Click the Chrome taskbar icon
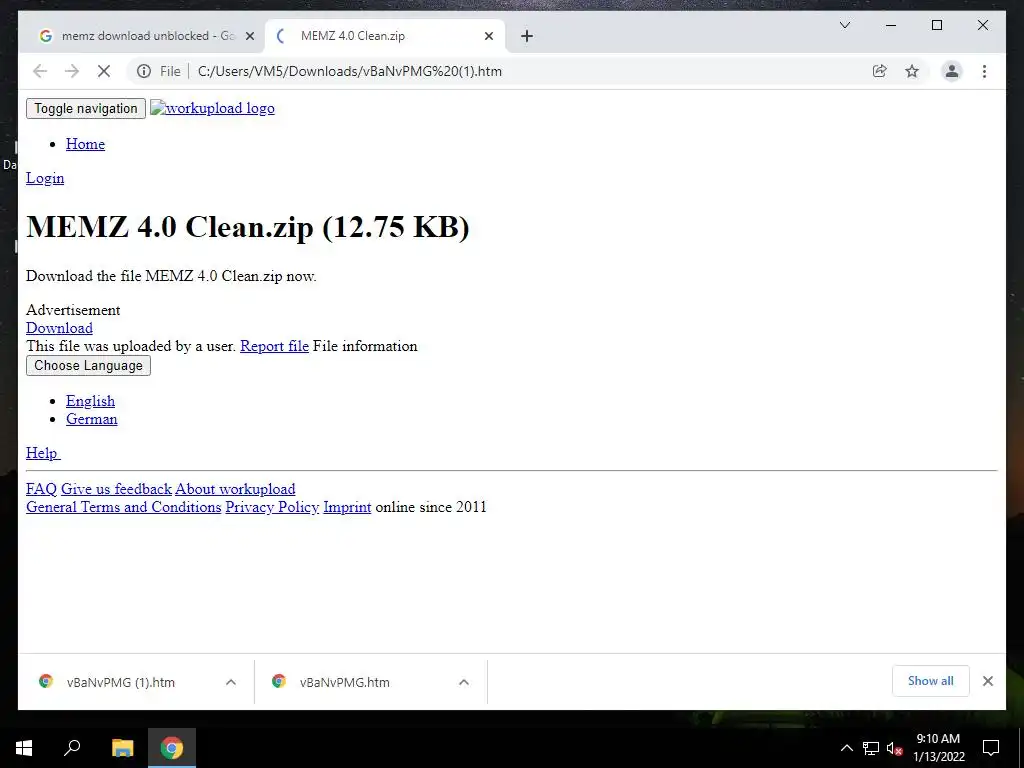This screenshot has height=768, width=1024. coord(172,748)
